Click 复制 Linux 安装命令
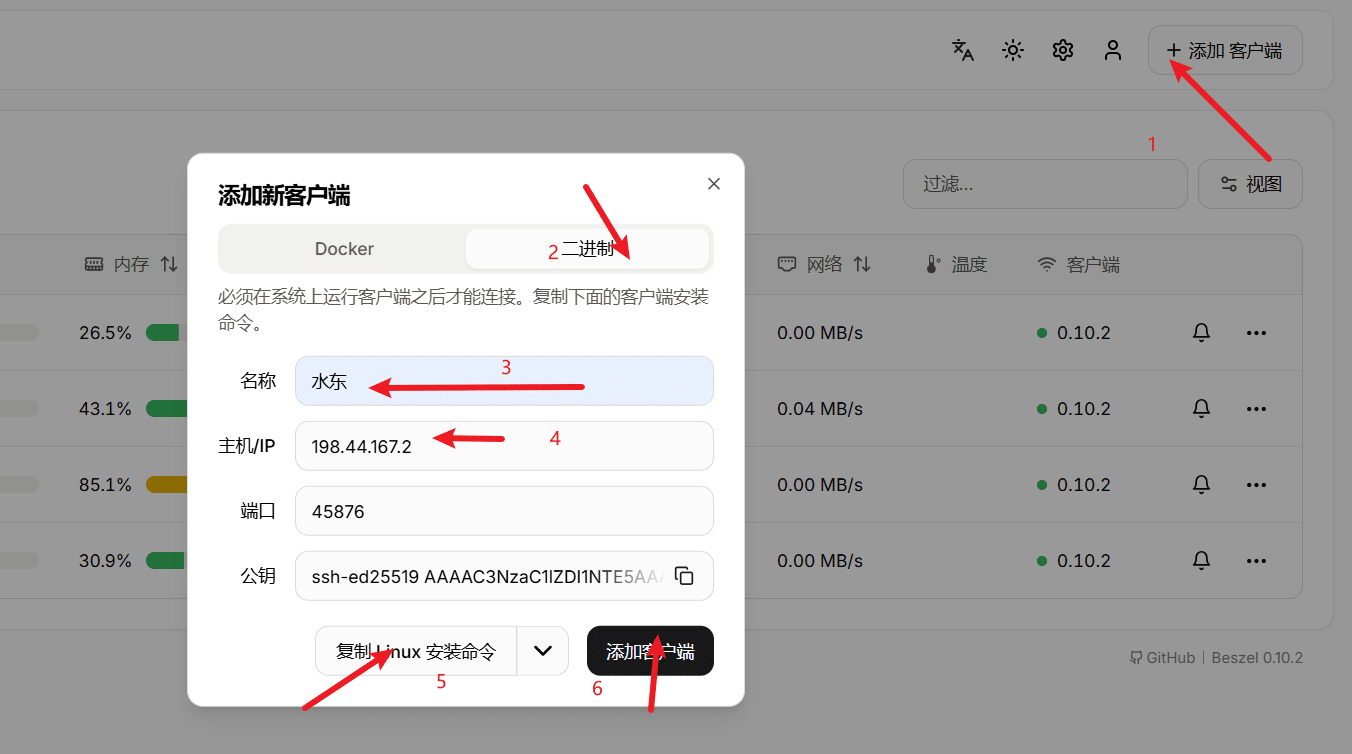Screen dimensions: 1352x754 click(416, 650)
